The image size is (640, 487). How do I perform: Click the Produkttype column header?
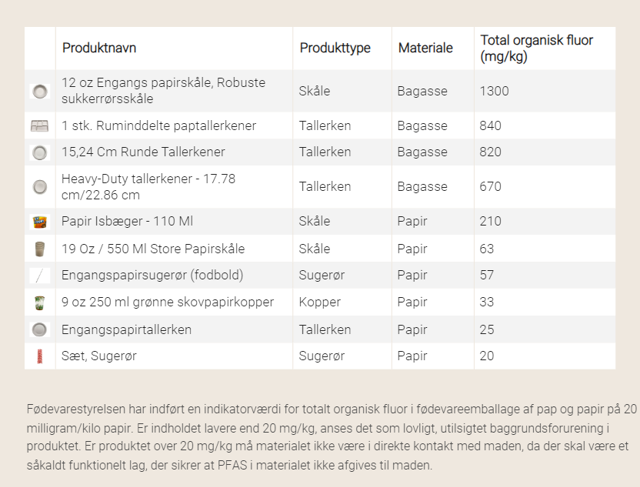coord(335,48)
